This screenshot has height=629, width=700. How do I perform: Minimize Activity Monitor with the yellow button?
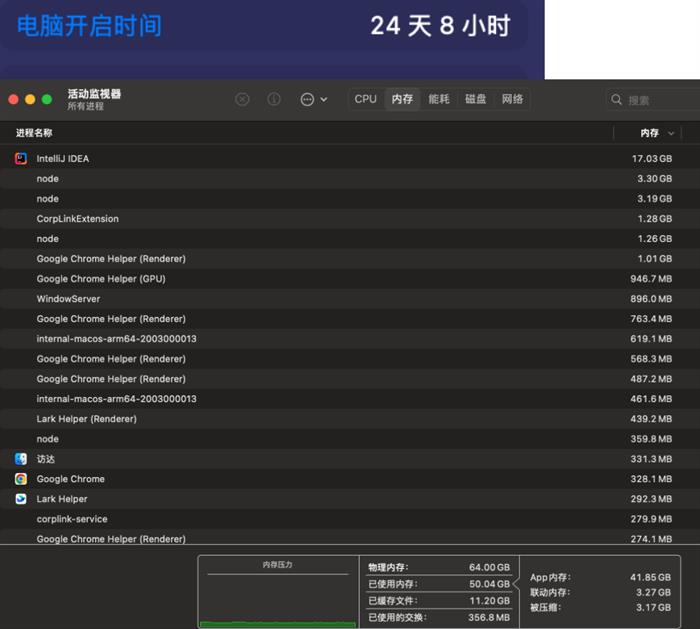[x=30, y=99]
